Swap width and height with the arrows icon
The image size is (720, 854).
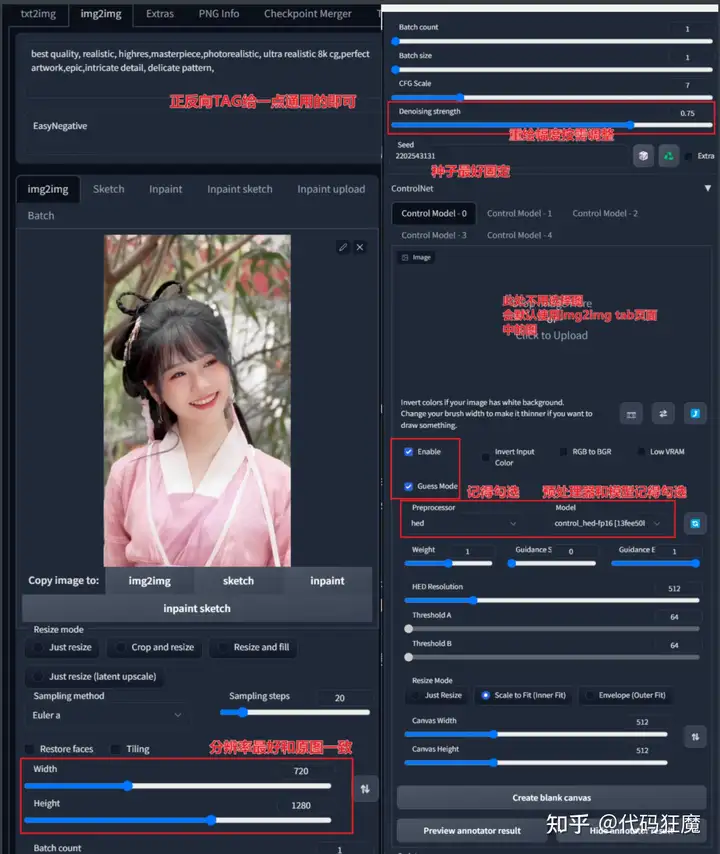[x=365, y=788]
